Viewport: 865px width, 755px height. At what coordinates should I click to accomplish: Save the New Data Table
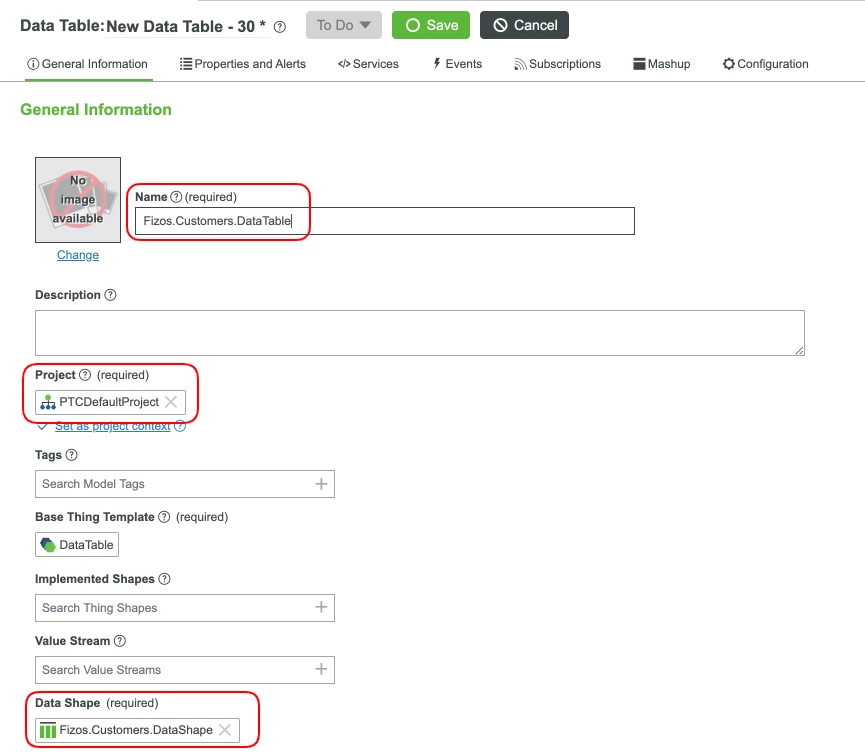pyautogui.click(x=430, y=25)
